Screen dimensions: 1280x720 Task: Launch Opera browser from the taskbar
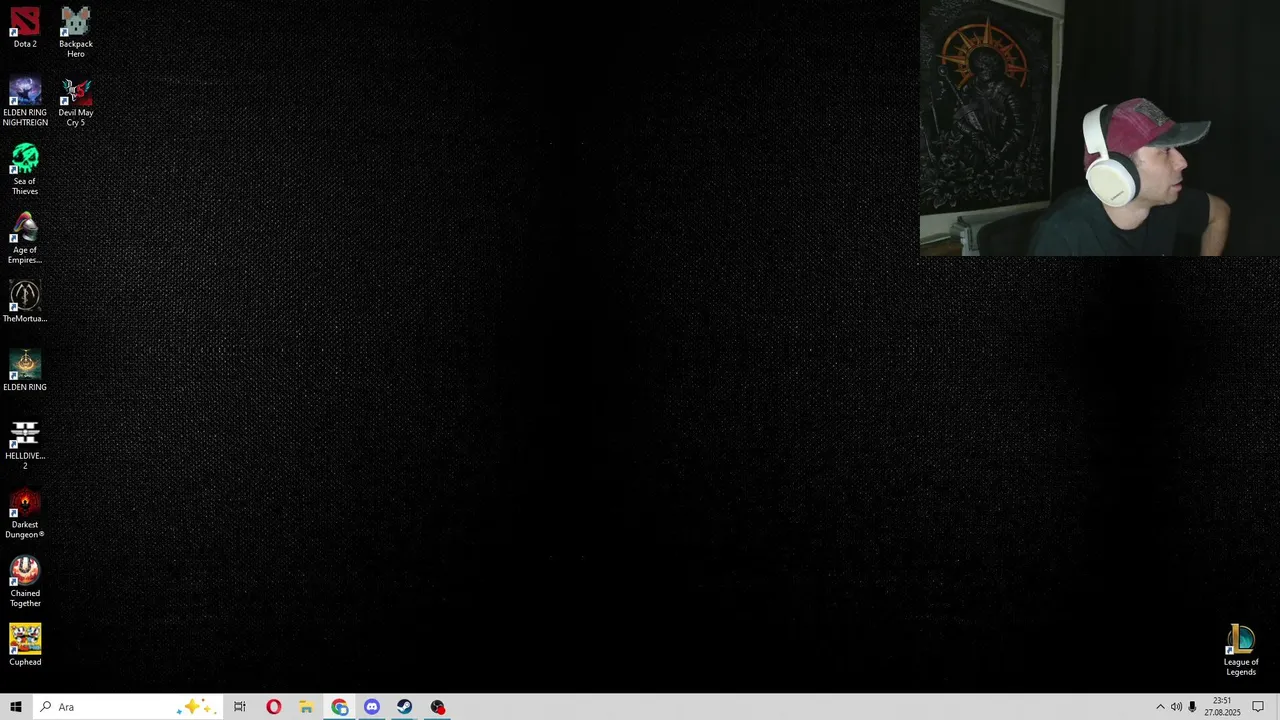tap(273, 707)
